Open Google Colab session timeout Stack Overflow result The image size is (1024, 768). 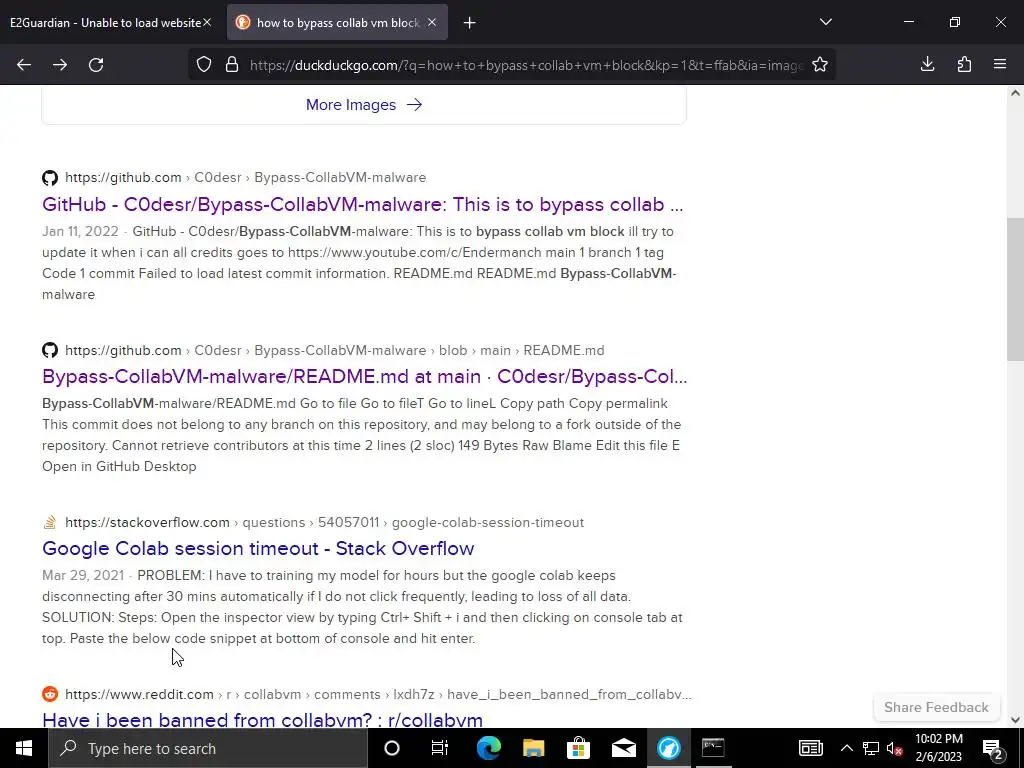258,548
